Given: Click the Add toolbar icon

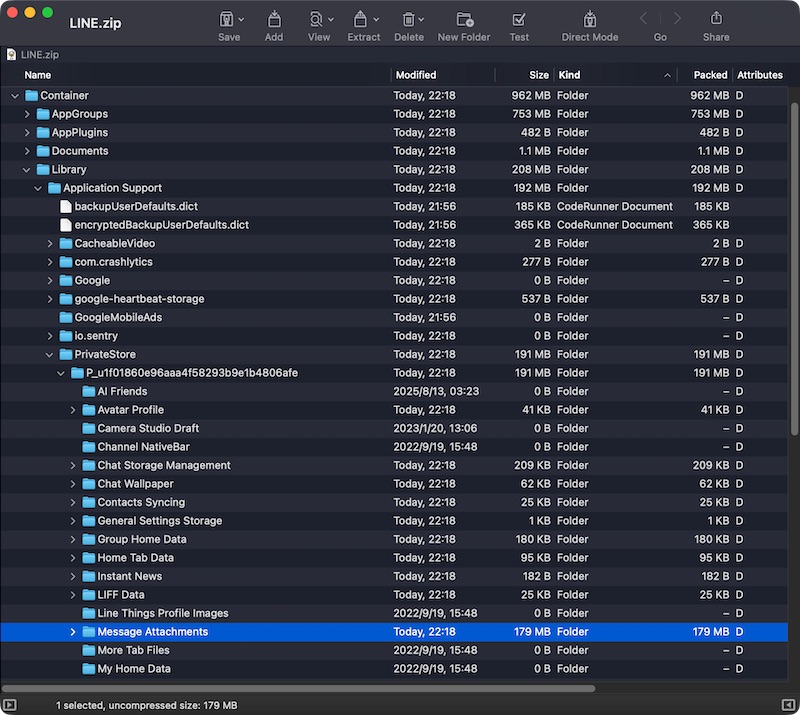Looking at the screenshot, I should pyautogui.click(x=274, y=19).
